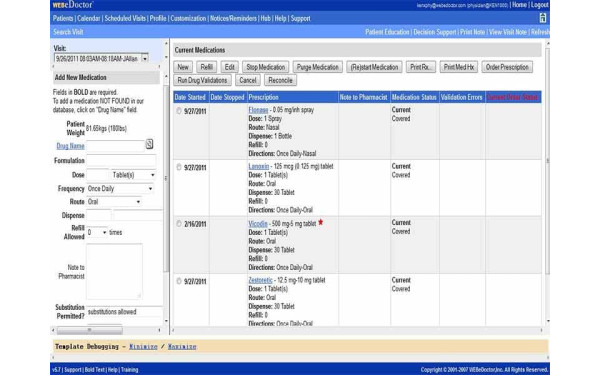The width and height of the screenshot is (600, 375).
Task: Open the Refill Allowed times dropdown
Action: point(97,232)
